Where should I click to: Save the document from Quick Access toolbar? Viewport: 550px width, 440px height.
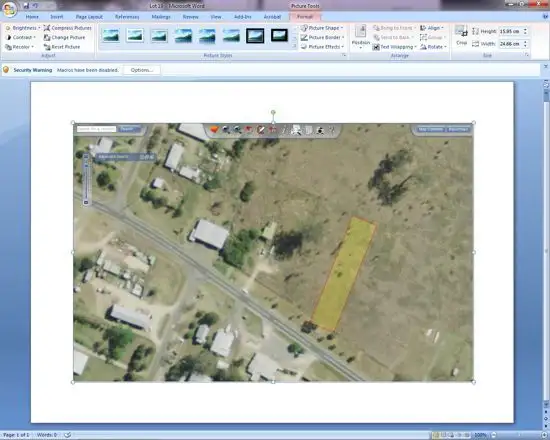tap(26, 6)
